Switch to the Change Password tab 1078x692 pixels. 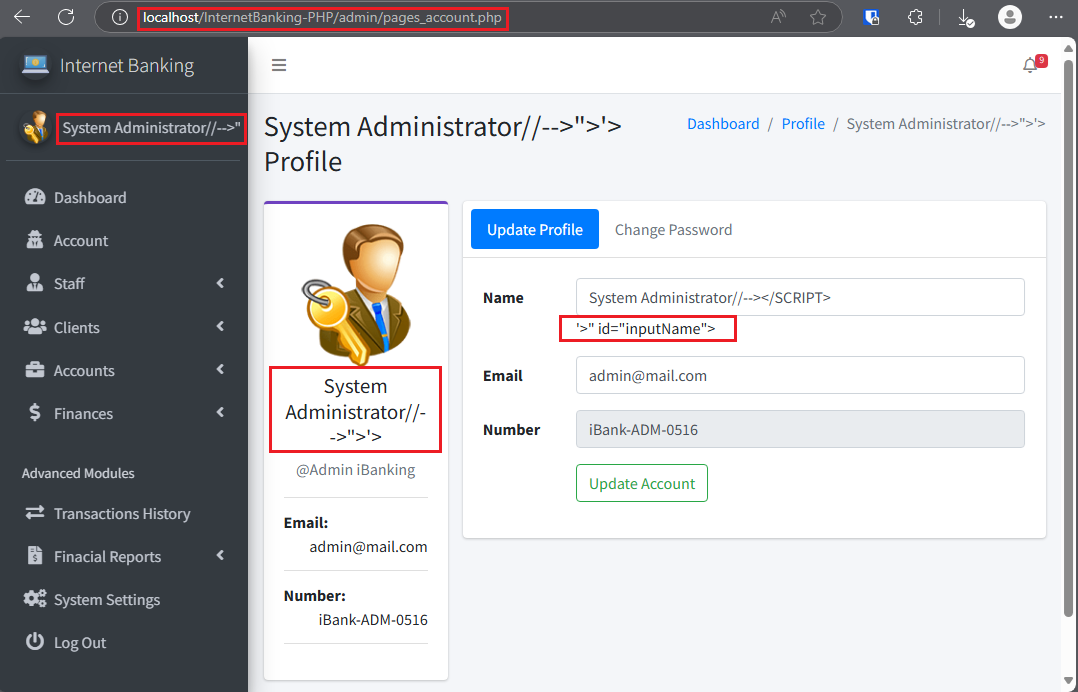coord(673,230)
